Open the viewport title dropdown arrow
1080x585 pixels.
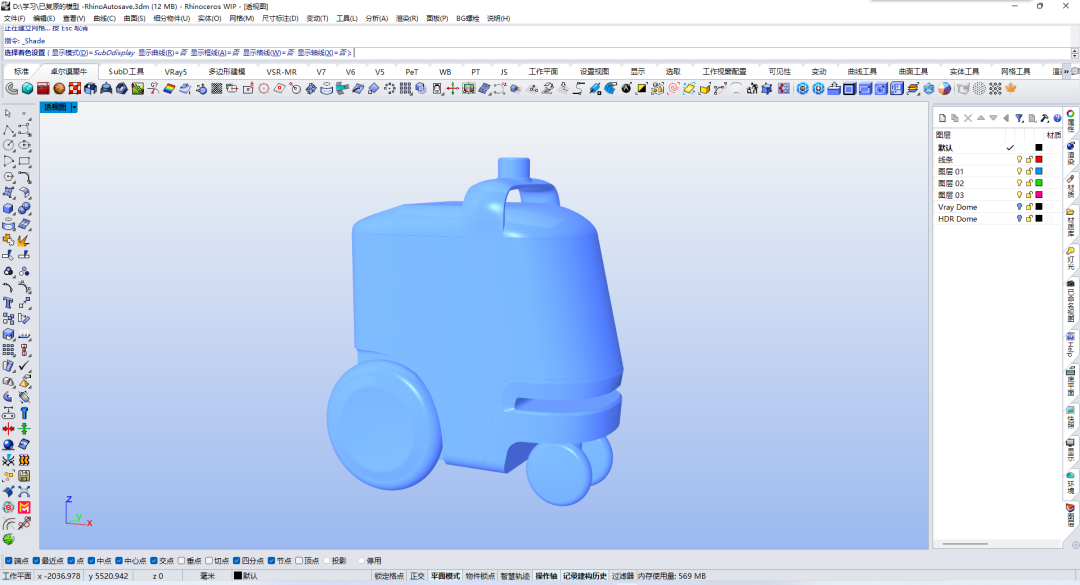74,107
